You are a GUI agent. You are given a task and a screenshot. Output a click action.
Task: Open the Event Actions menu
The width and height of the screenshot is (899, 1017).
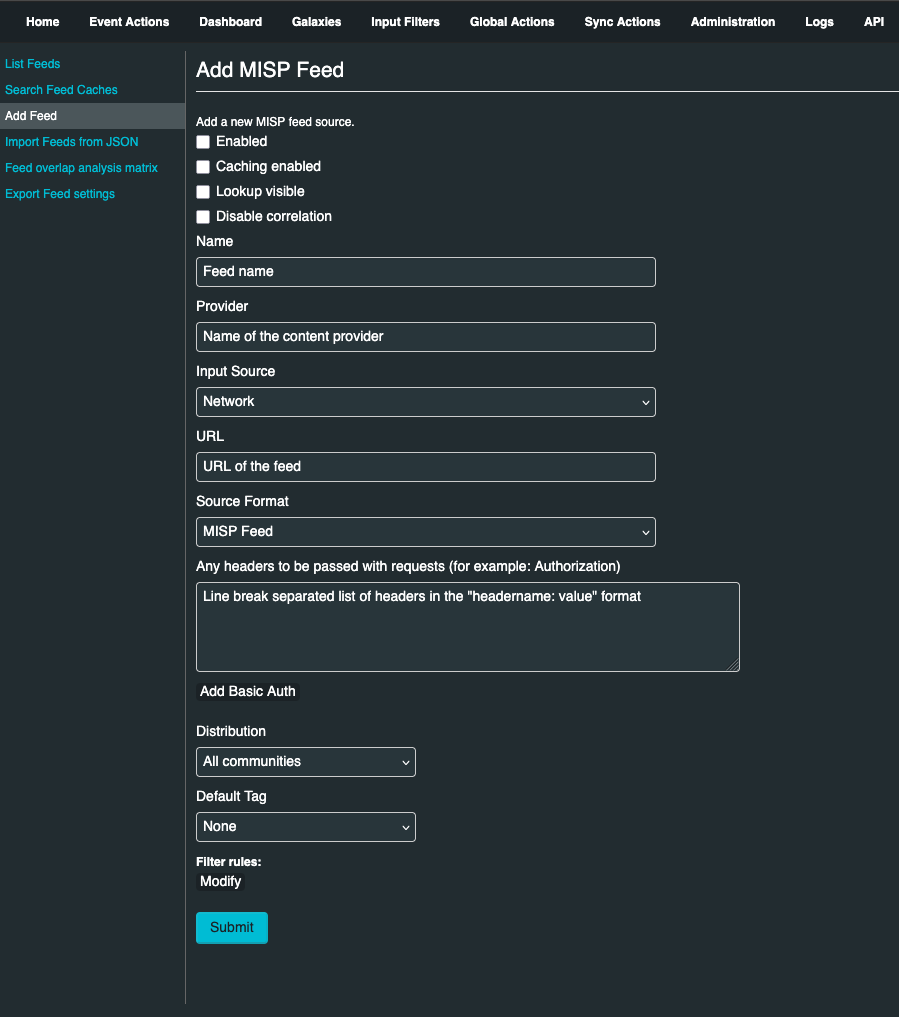point(129,22)
